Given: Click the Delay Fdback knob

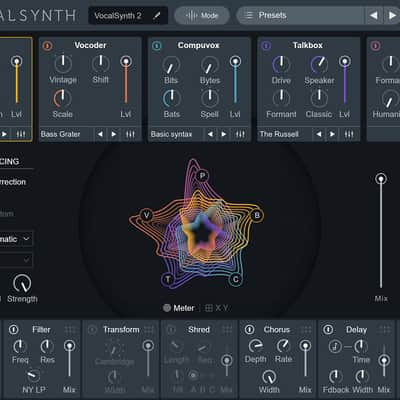Looking at the screenshot, I should pyautogui.click(x=335, y=377).
